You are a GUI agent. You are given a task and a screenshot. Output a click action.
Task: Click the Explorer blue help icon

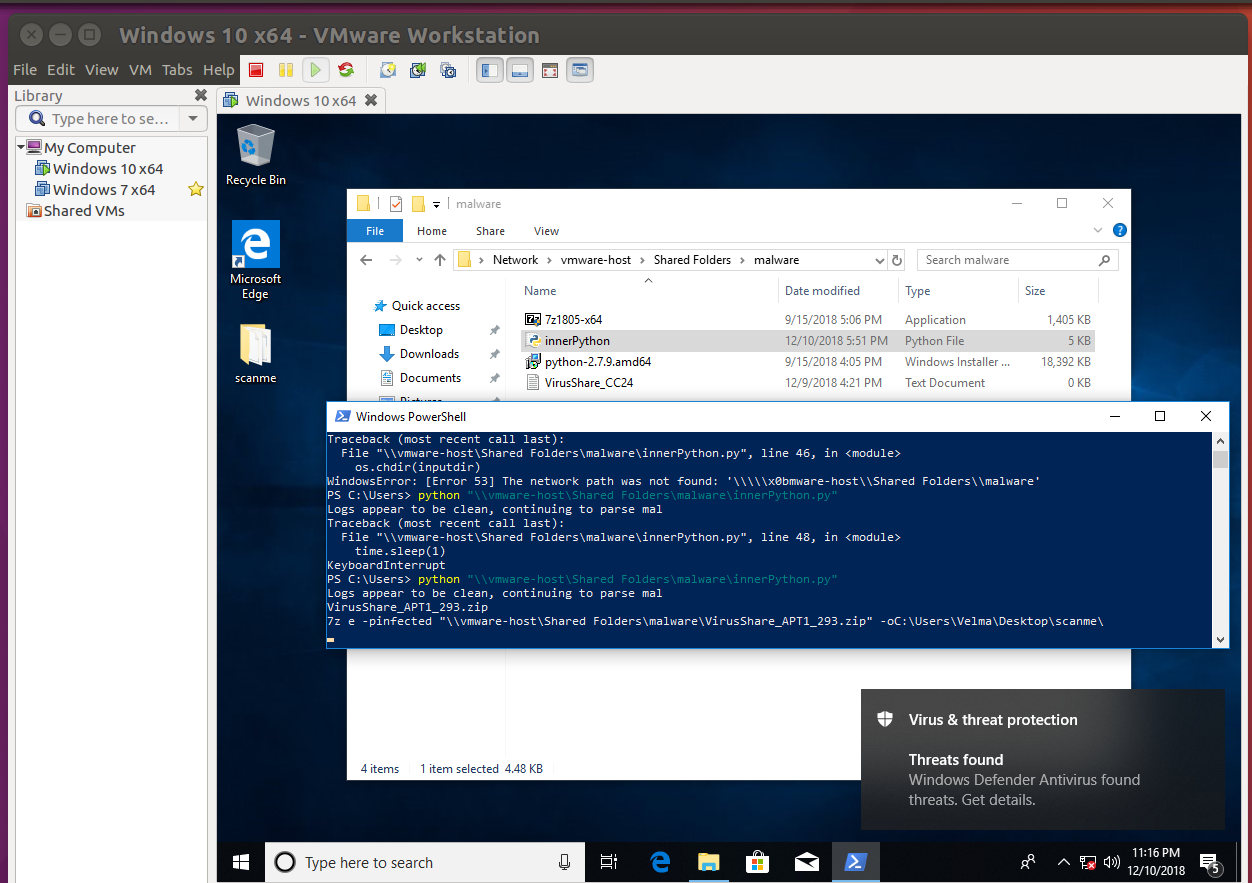click(x=1120, y=231)
